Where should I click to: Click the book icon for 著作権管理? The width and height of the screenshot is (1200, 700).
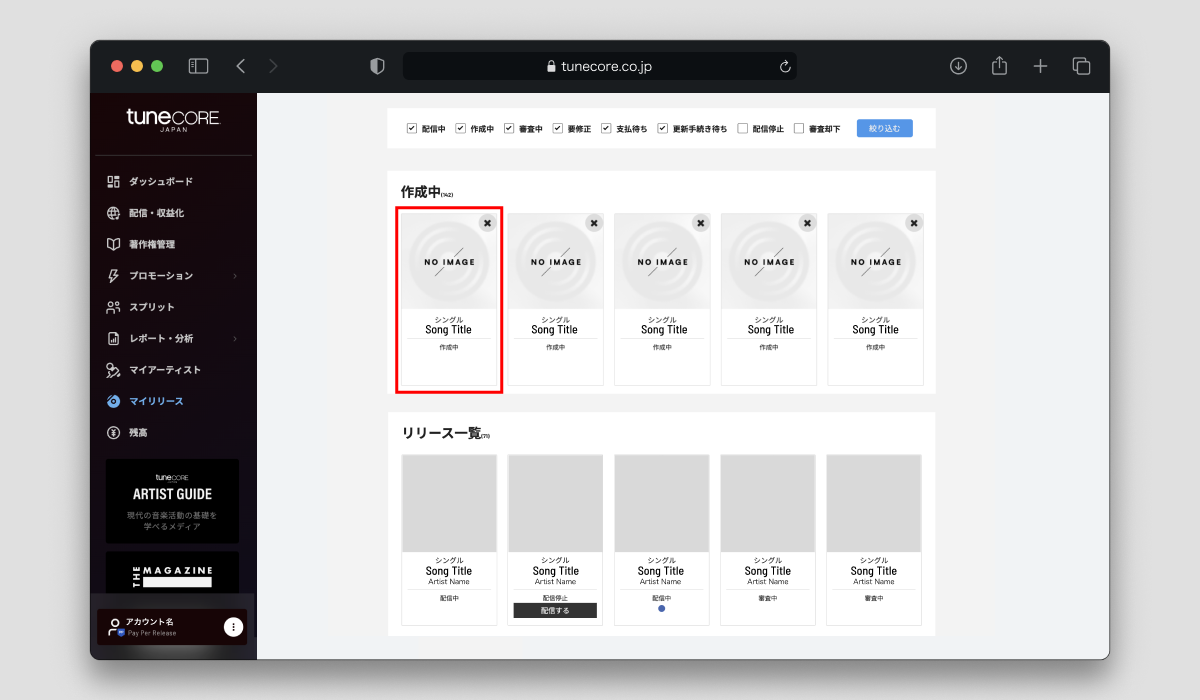(114, 244)
